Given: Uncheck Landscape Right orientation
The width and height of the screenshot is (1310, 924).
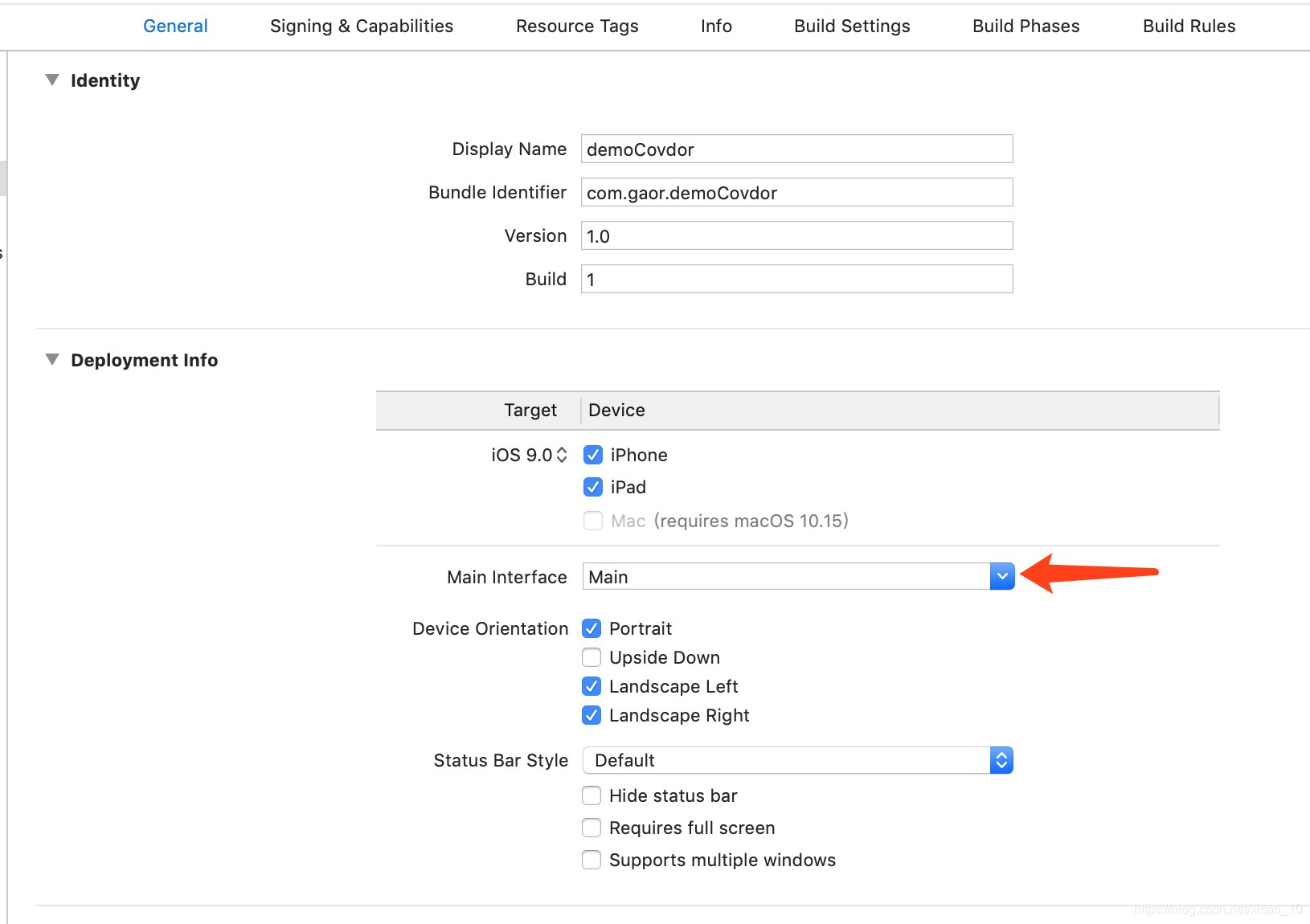Looking at the screenshot, I should 592,715.
